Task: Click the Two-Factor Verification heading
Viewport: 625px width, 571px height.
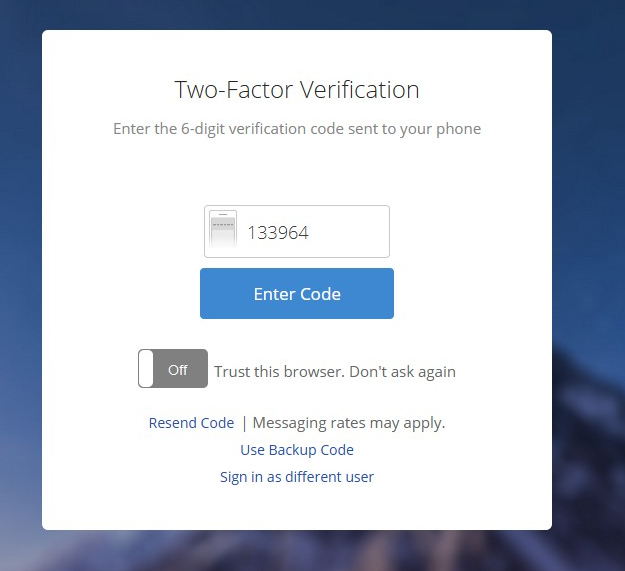Action: (x=297, y=90)
